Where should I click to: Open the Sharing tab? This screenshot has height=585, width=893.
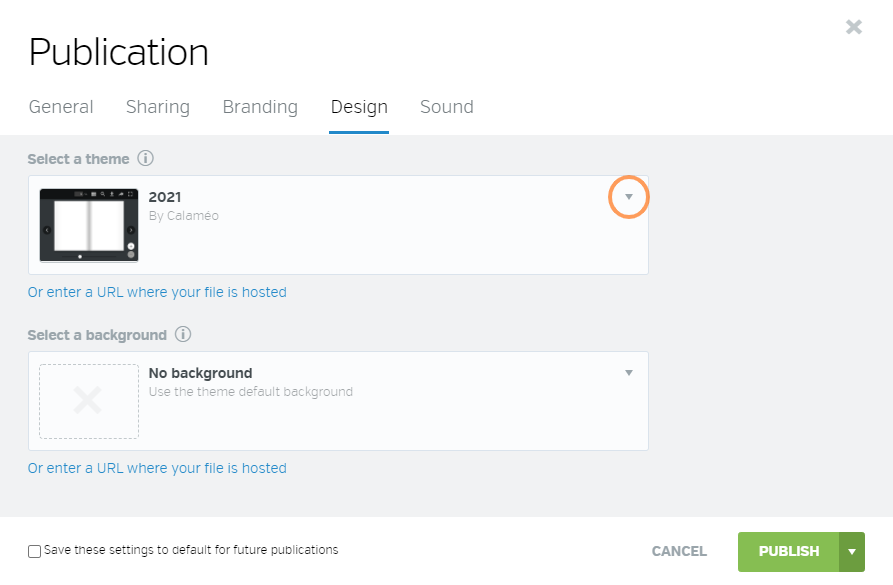pos(158,107)
